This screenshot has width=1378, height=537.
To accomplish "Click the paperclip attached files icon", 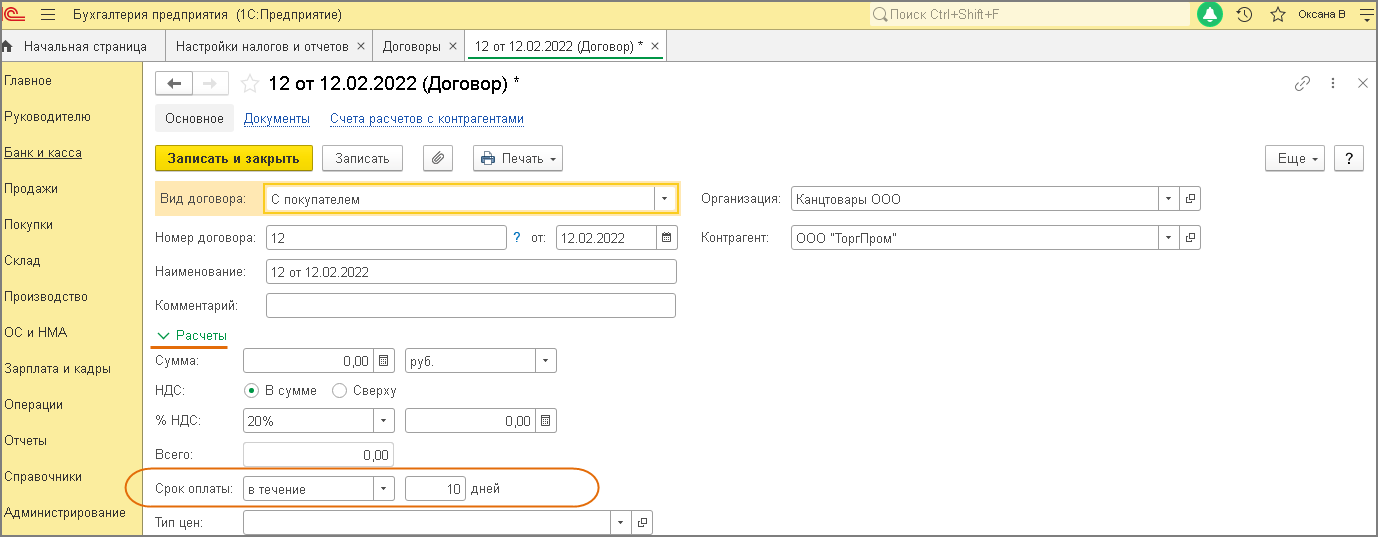I will click(438, 158).
